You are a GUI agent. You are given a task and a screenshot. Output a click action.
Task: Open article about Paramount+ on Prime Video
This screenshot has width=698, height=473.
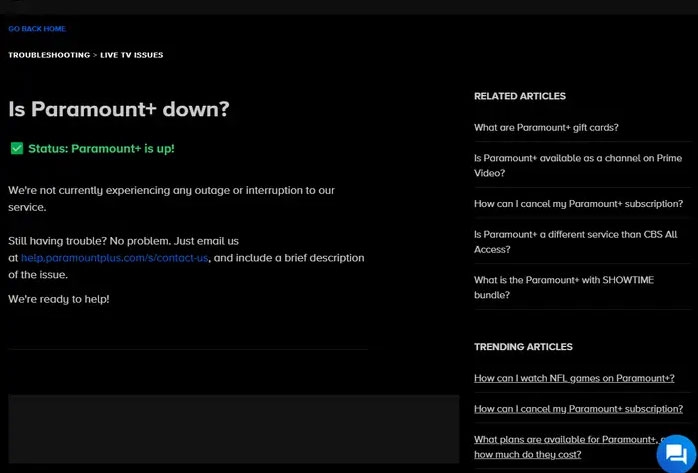[578, 166]
